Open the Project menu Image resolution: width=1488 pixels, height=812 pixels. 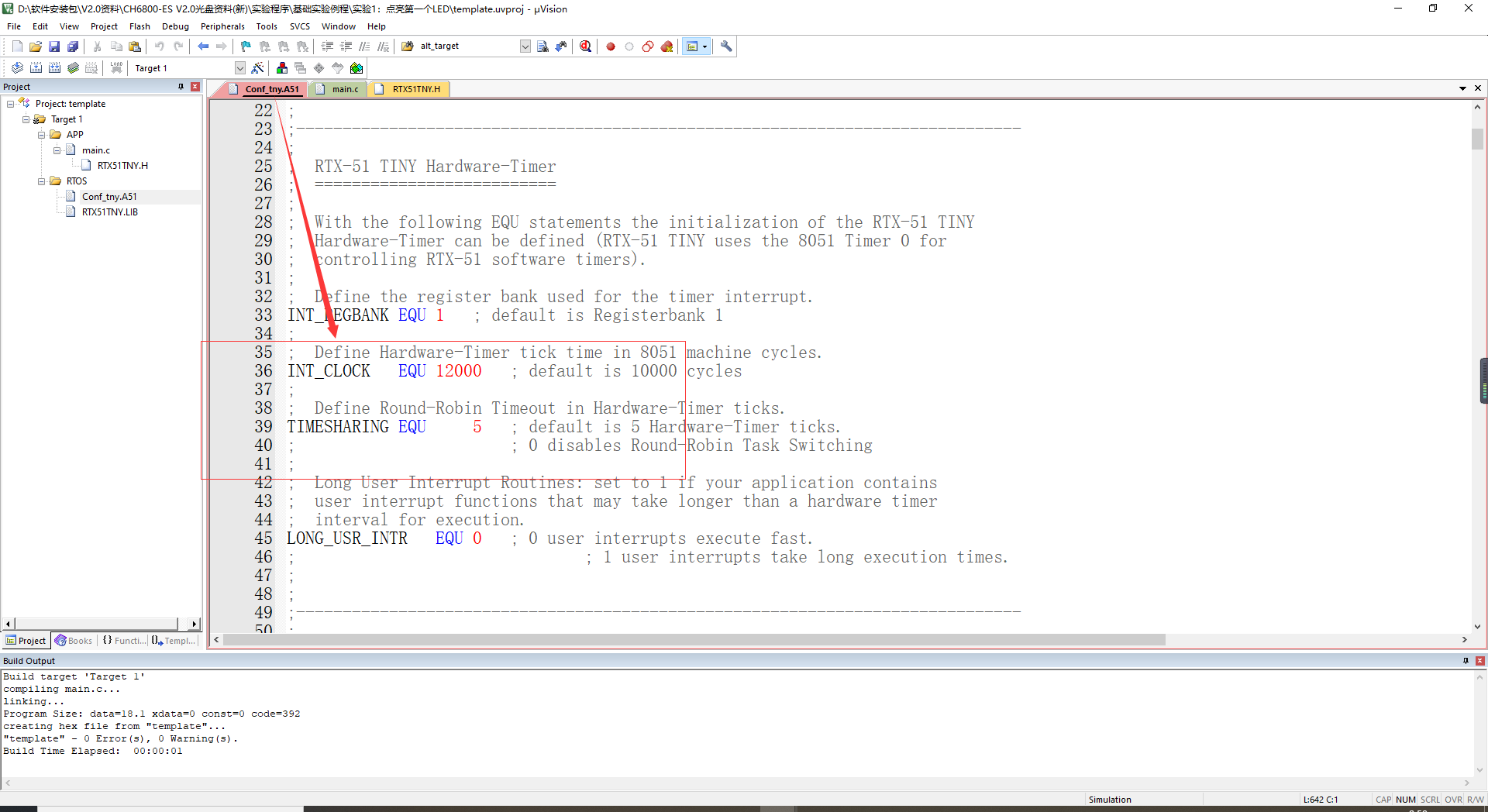pos(104,26)
